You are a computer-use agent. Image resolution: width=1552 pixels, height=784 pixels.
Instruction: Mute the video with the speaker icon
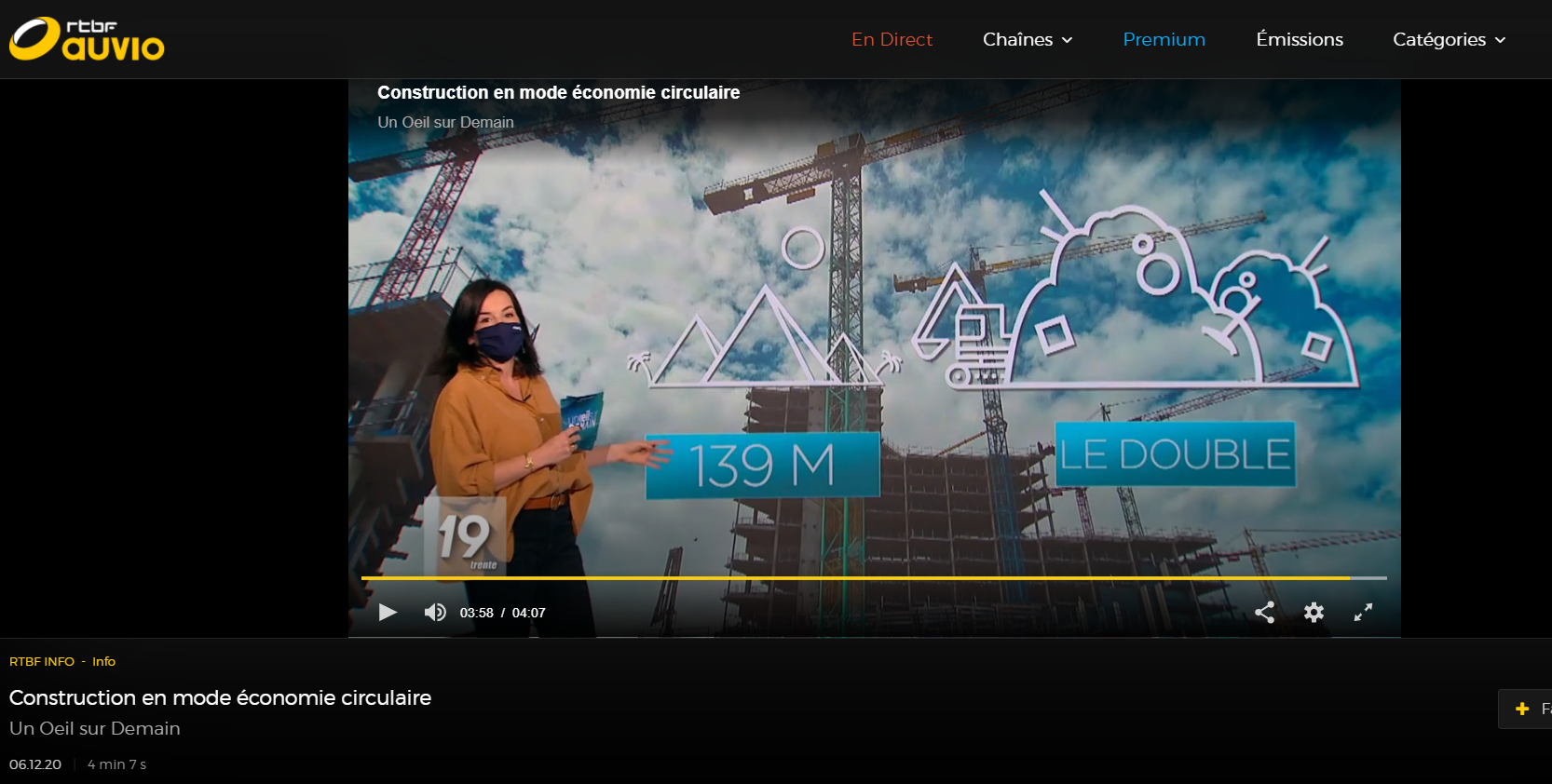click(x=434, y=612)
